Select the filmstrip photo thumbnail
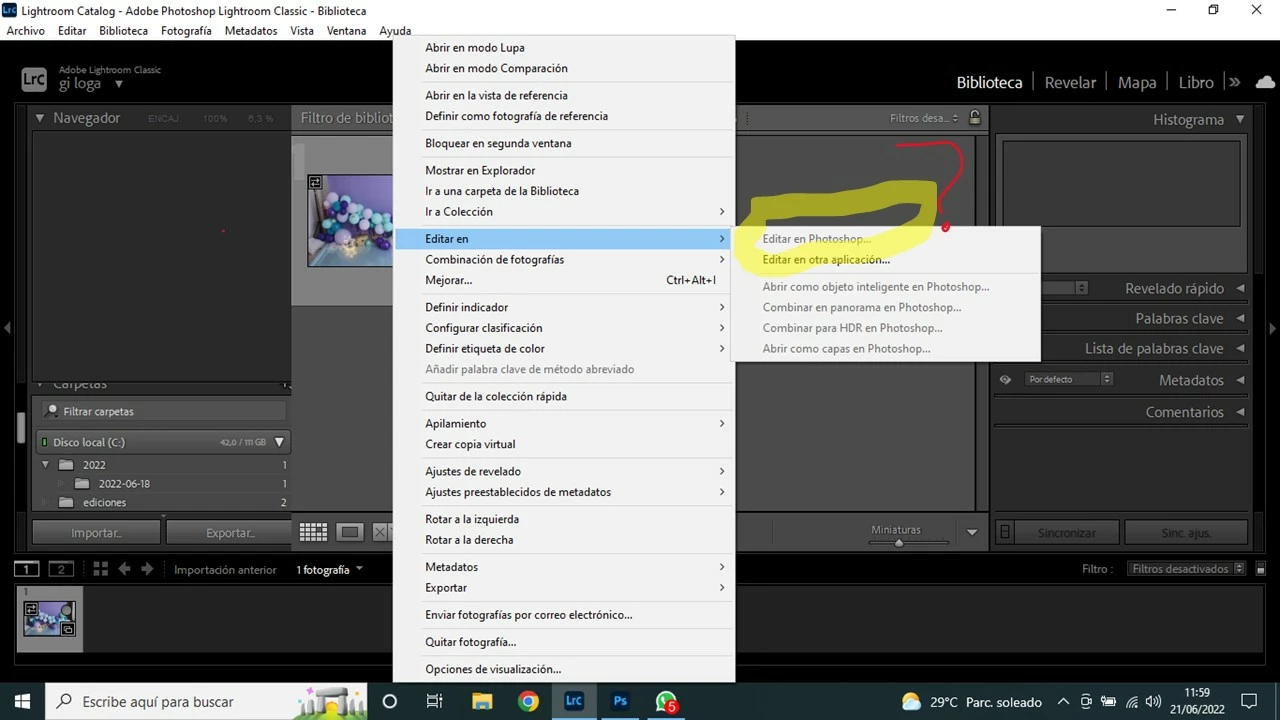This screenshot has height=720, width=1280. (x=49, y=616)
